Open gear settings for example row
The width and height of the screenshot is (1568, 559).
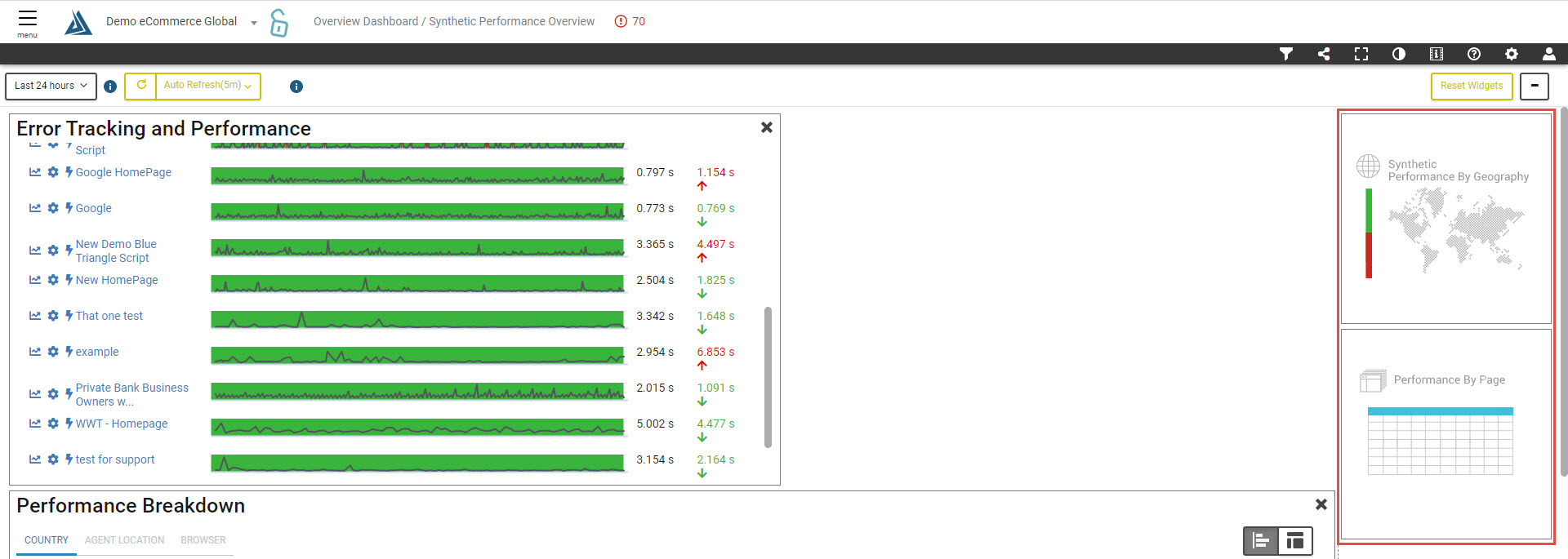[53, 352]
